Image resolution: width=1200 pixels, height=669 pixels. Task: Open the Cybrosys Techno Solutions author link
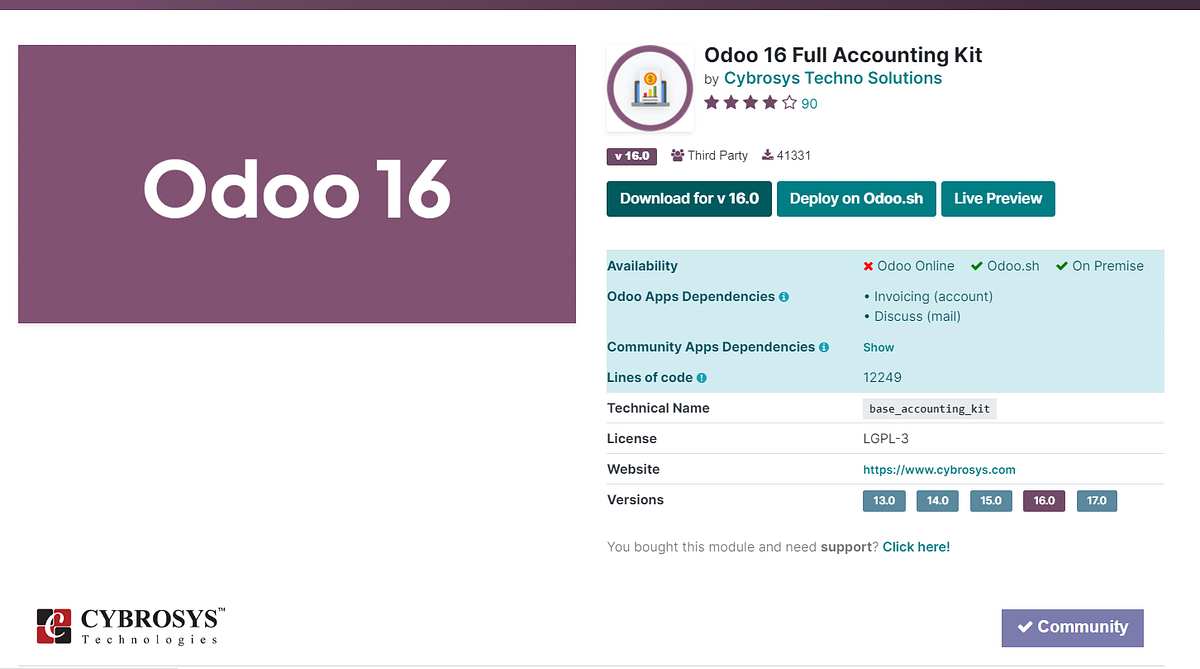[832, 77]
